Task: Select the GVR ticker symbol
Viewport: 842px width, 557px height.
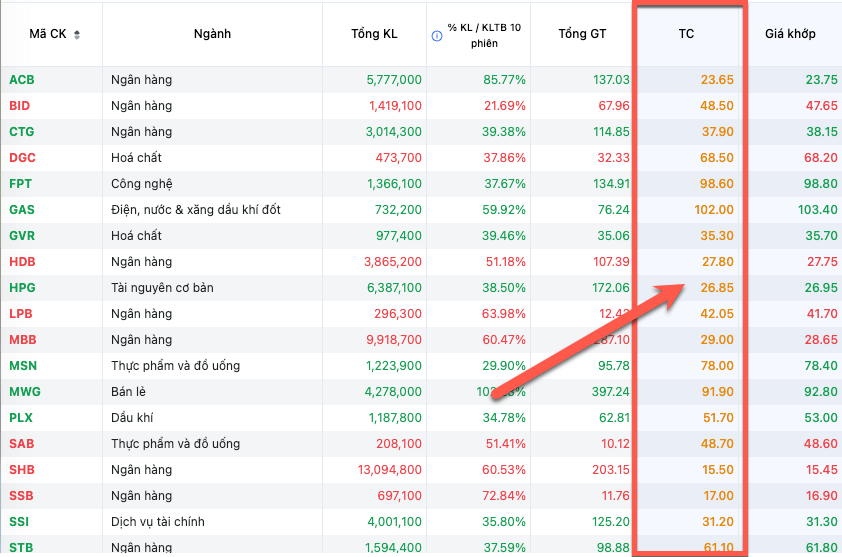Action: 21,236
